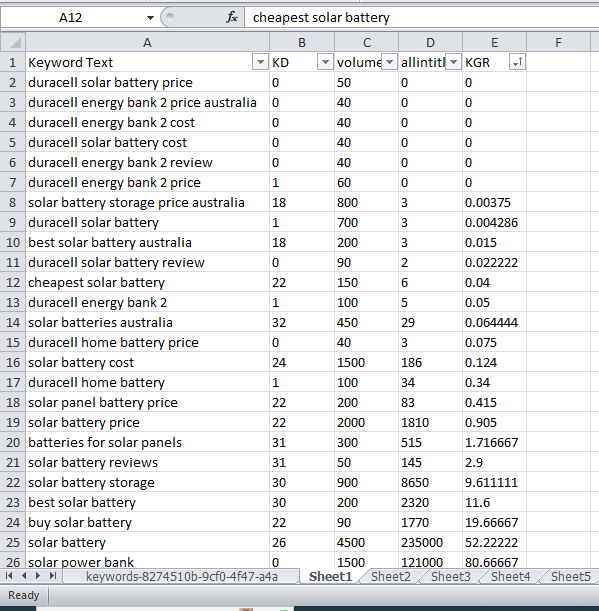The width and height of the screenshot is (599, 611).
Task: Click Ready status bar indicator
Action: click(23, 595)
